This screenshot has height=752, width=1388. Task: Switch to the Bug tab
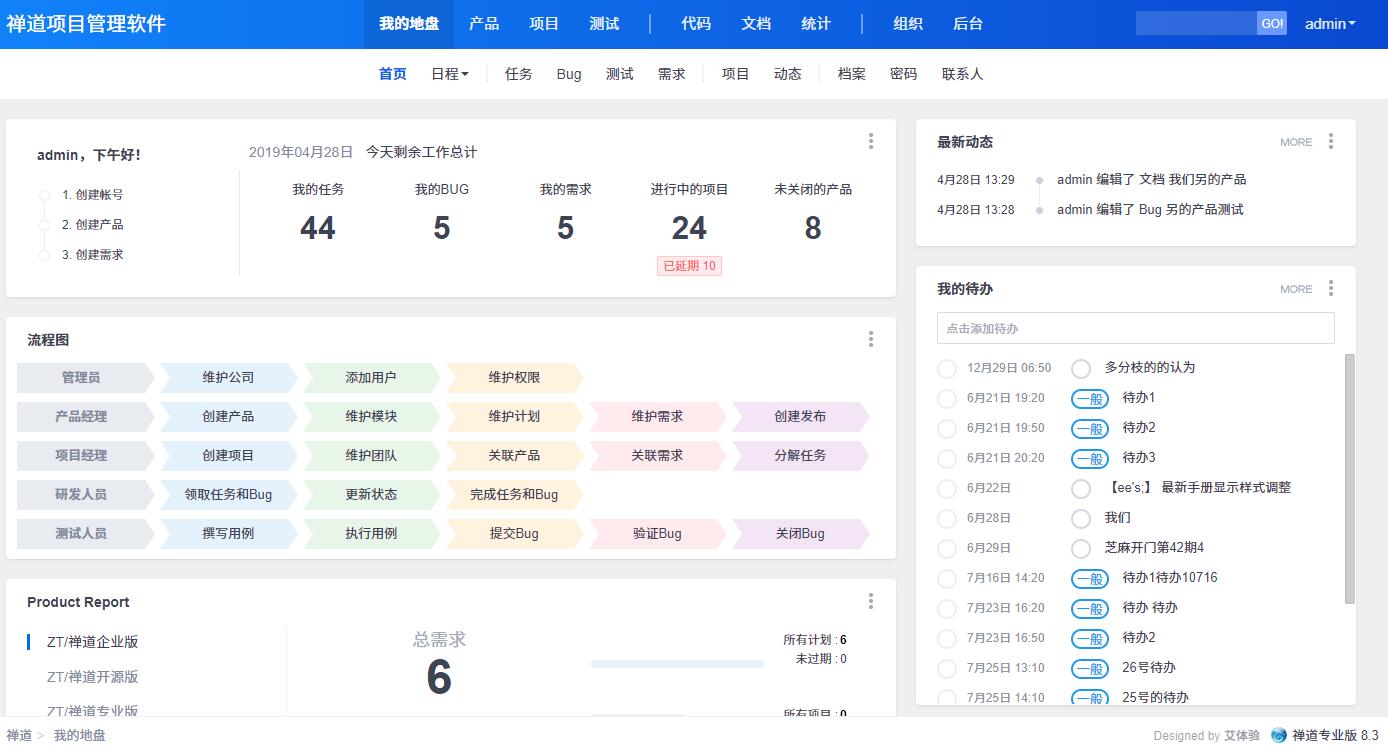point(569,74)
